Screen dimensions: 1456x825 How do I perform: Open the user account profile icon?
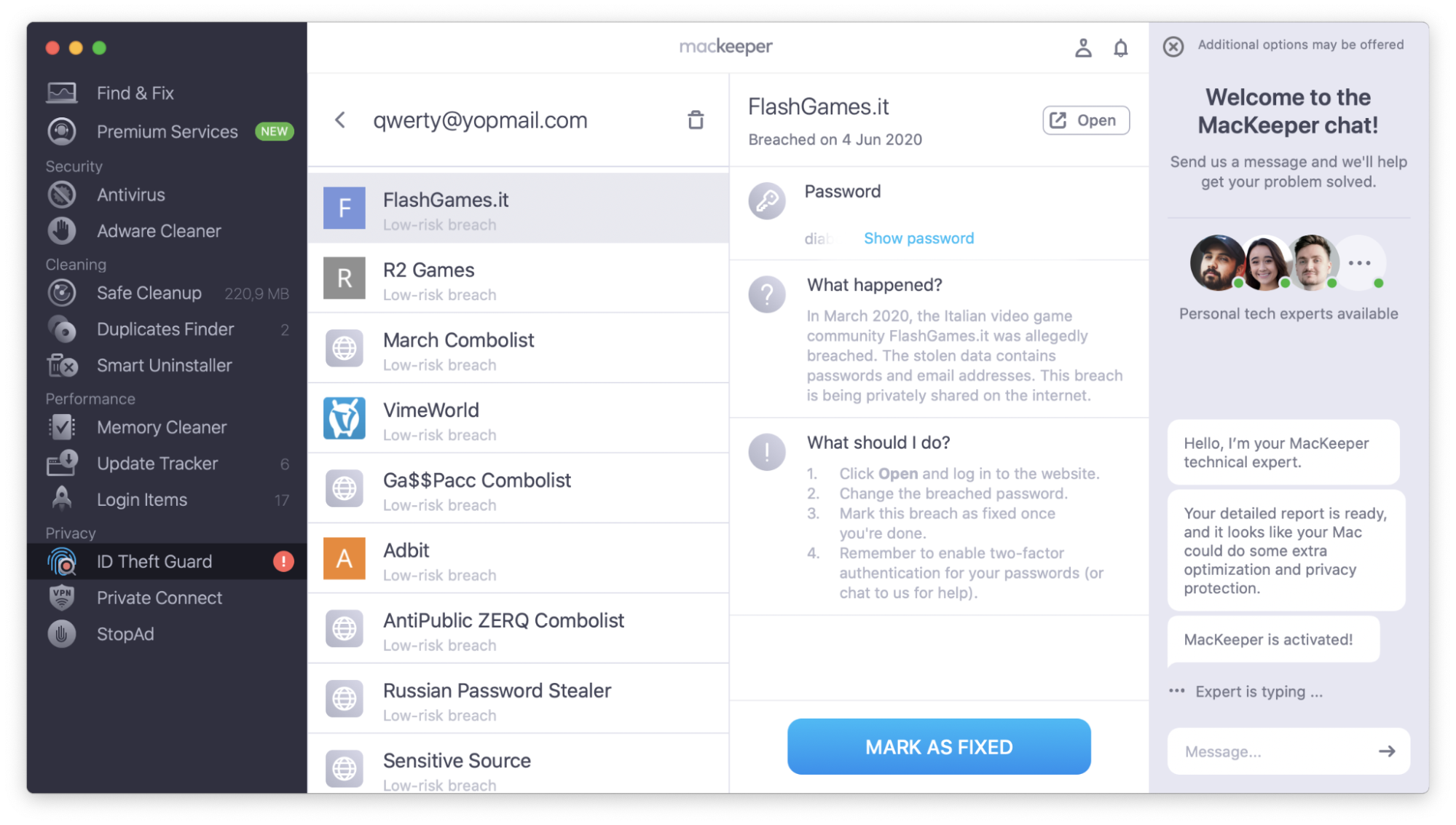tap(1083, 48)
